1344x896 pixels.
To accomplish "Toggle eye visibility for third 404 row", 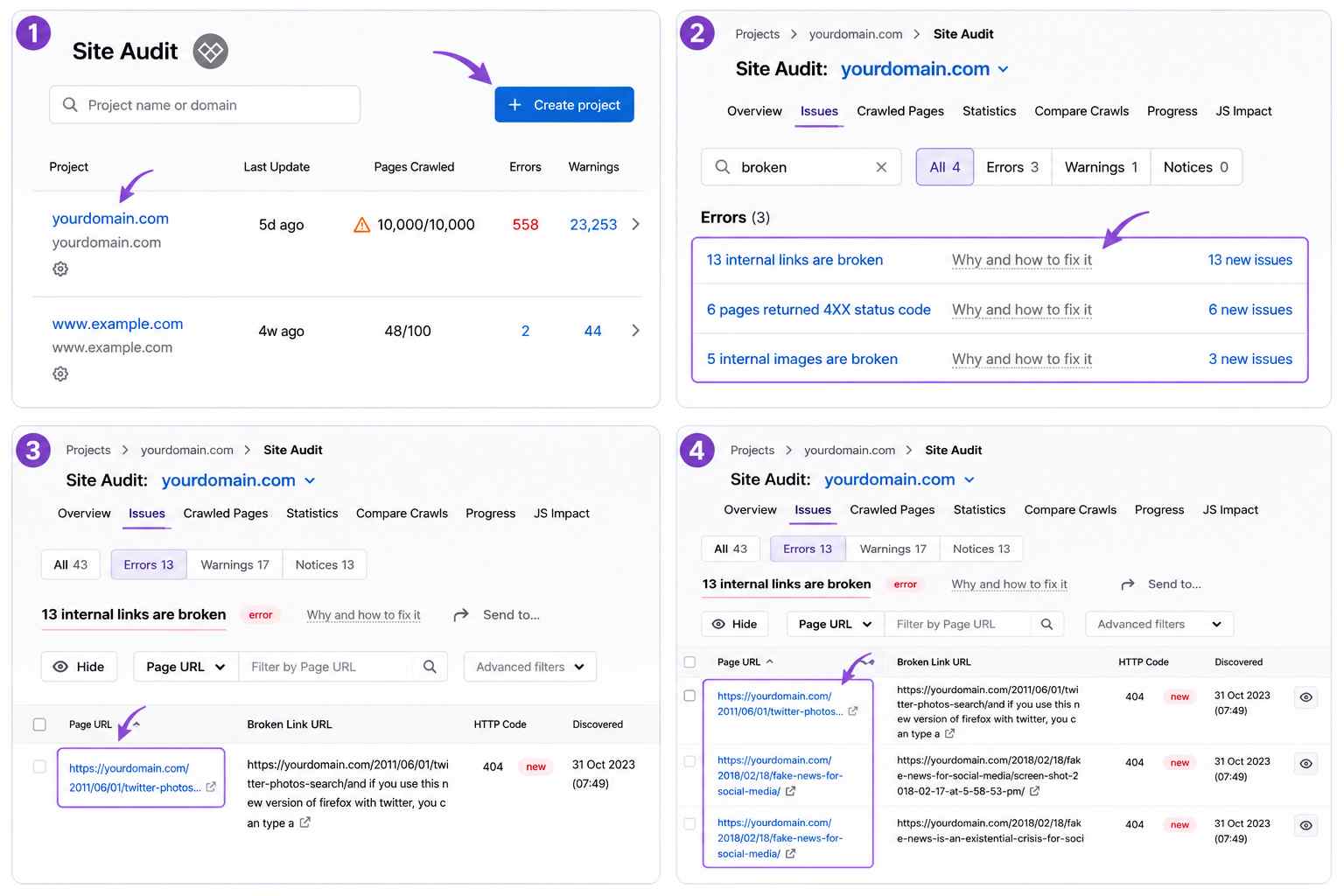I will (x=1305, y=826).
